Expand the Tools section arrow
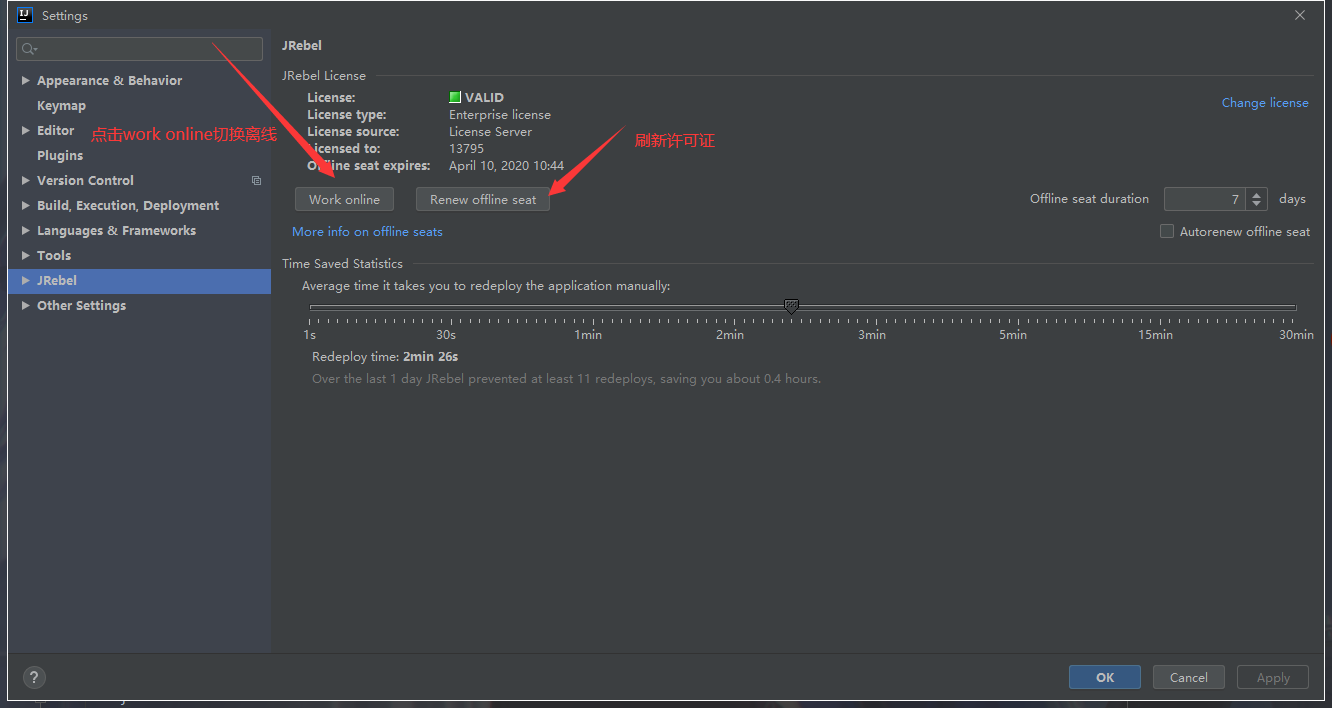This screenshot has height=708, width=1332. point(26,255)
